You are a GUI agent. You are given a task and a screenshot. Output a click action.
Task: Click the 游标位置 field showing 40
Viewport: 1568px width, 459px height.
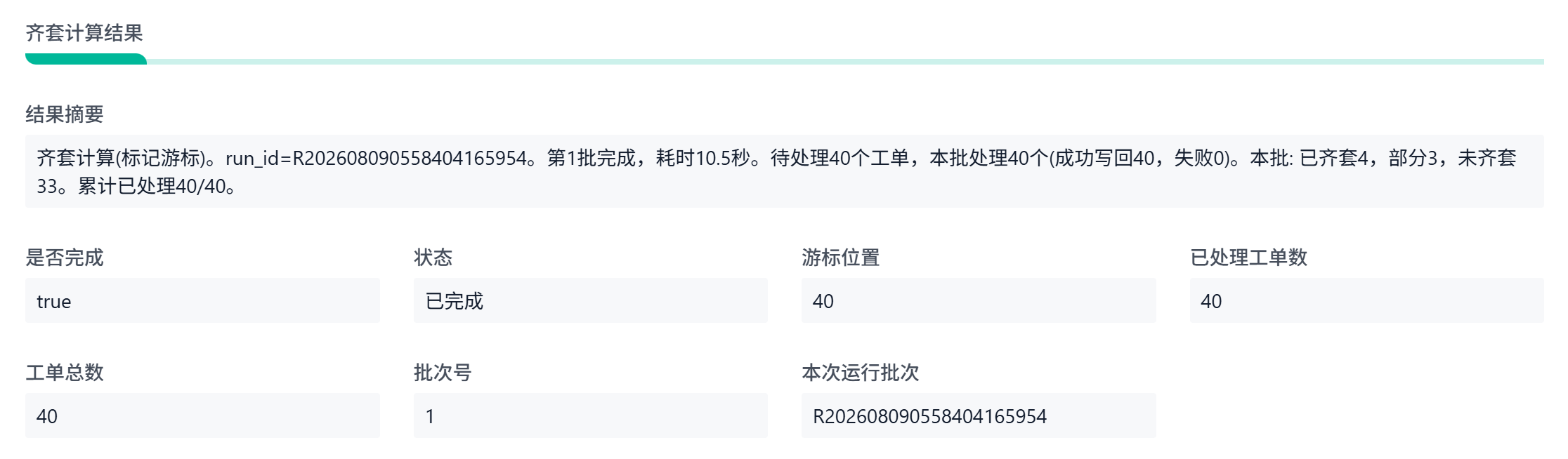(979, 300)
